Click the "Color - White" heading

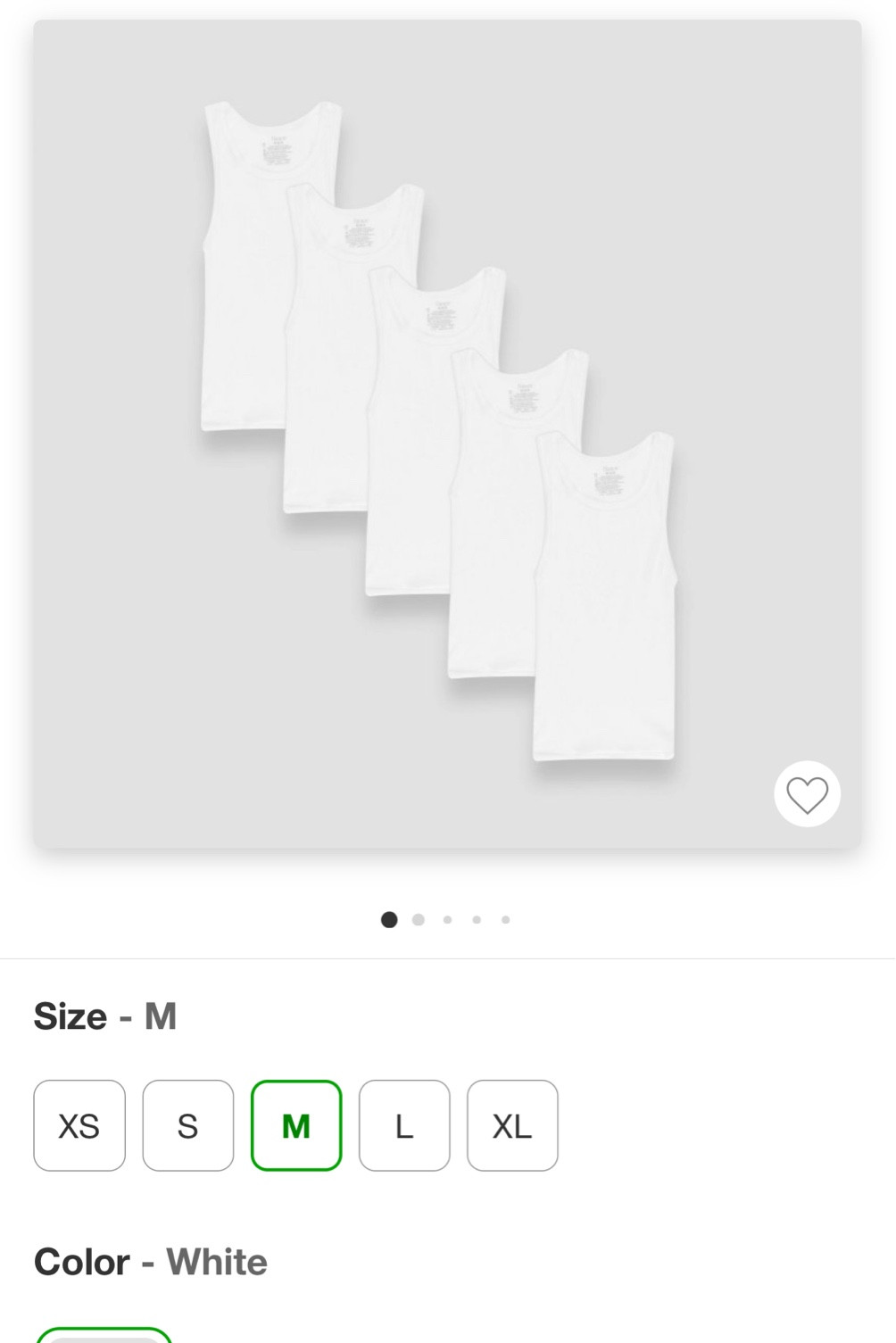click(151, 1263)
